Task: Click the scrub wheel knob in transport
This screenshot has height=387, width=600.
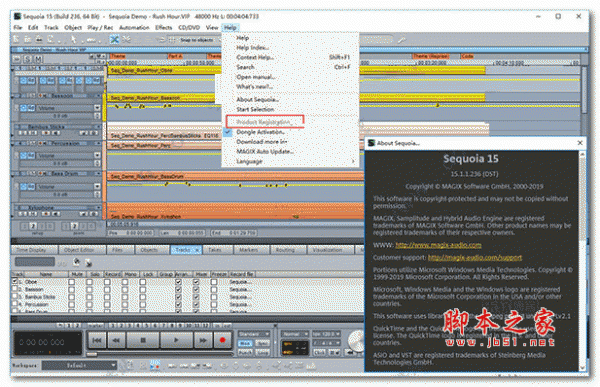Action: coord(356,341)
